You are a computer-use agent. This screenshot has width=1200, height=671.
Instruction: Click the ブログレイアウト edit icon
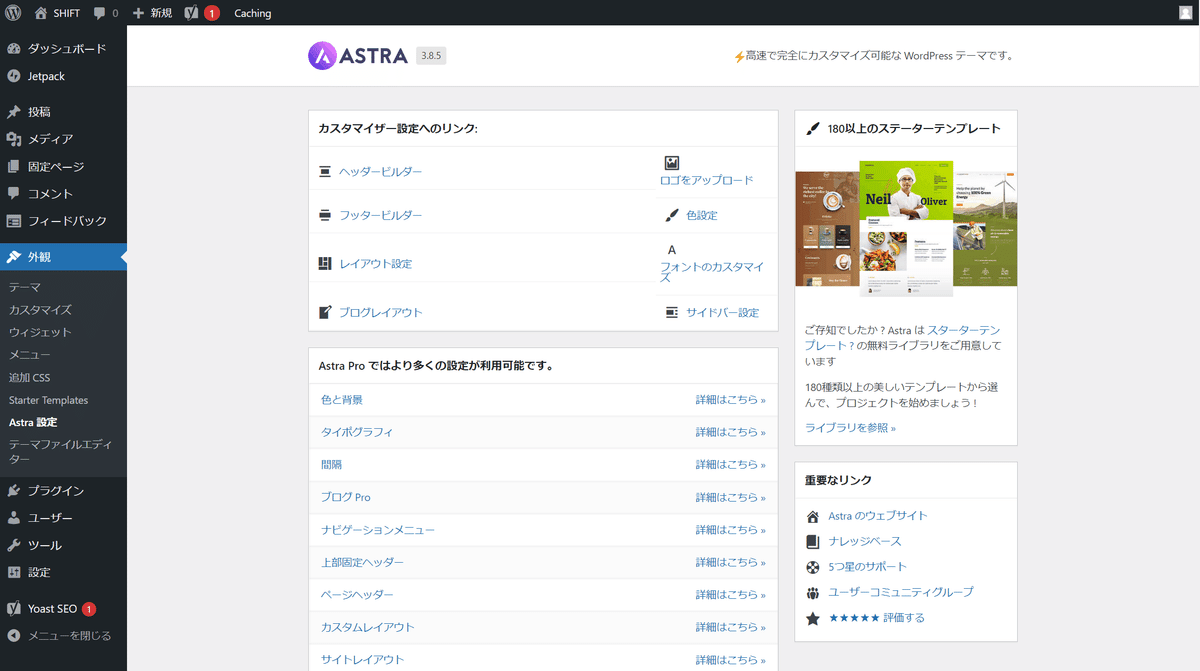pyautogui.click(x=325, y=312)
